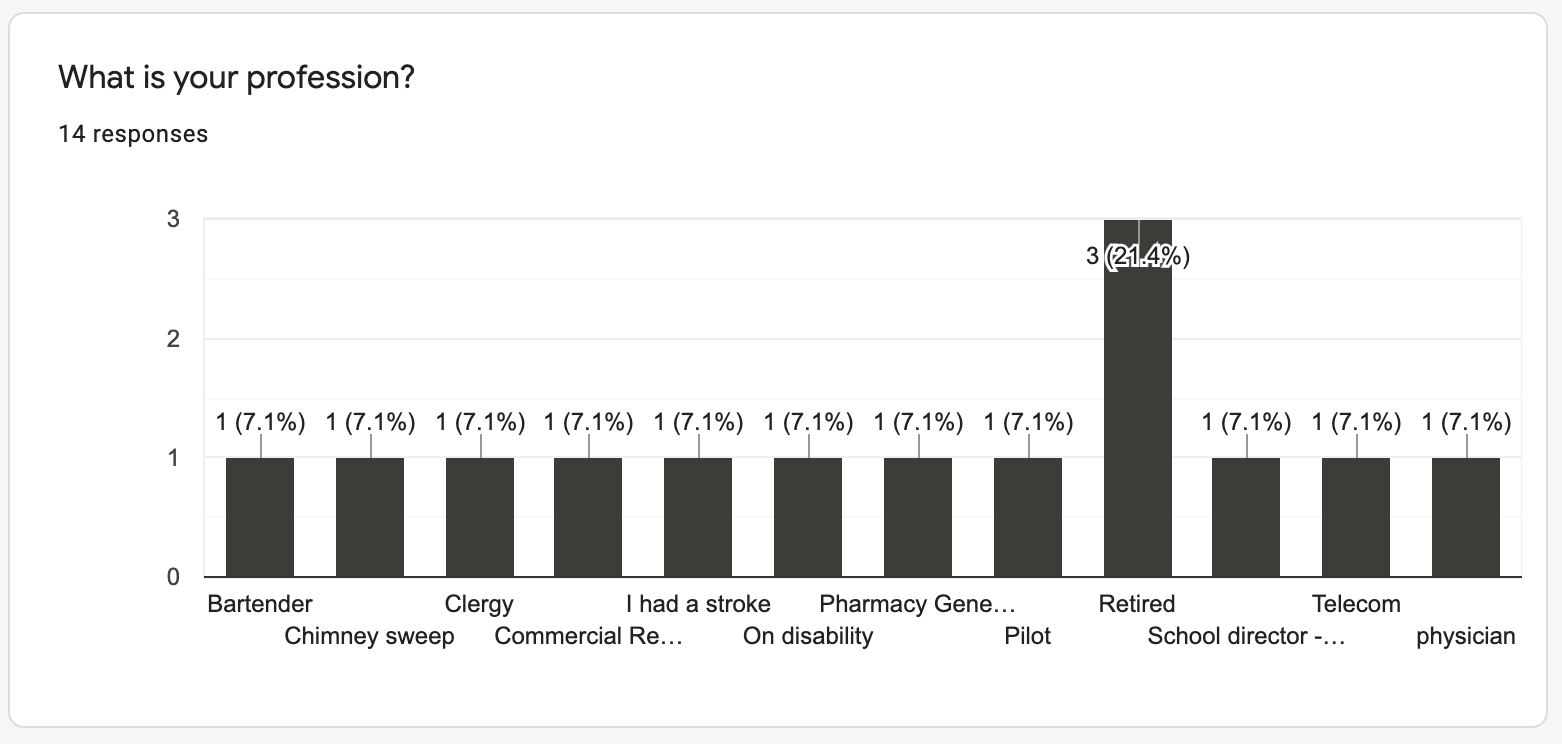
Task: Click the On disability bar
Action: pos(808,517)
